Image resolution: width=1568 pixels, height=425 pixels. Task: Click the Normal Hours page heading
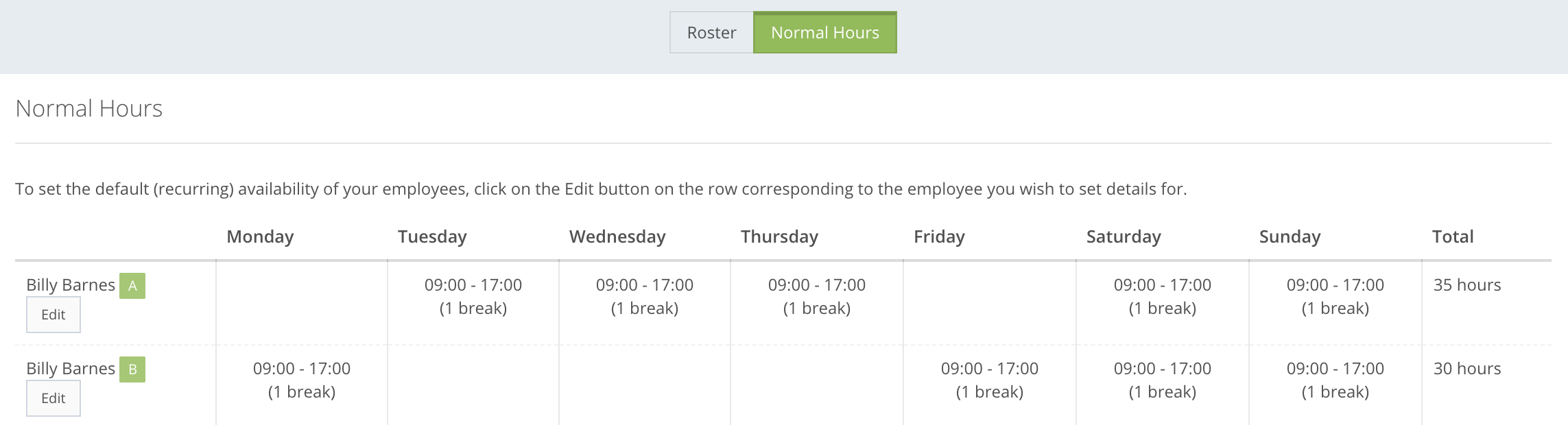pos(89,108)
